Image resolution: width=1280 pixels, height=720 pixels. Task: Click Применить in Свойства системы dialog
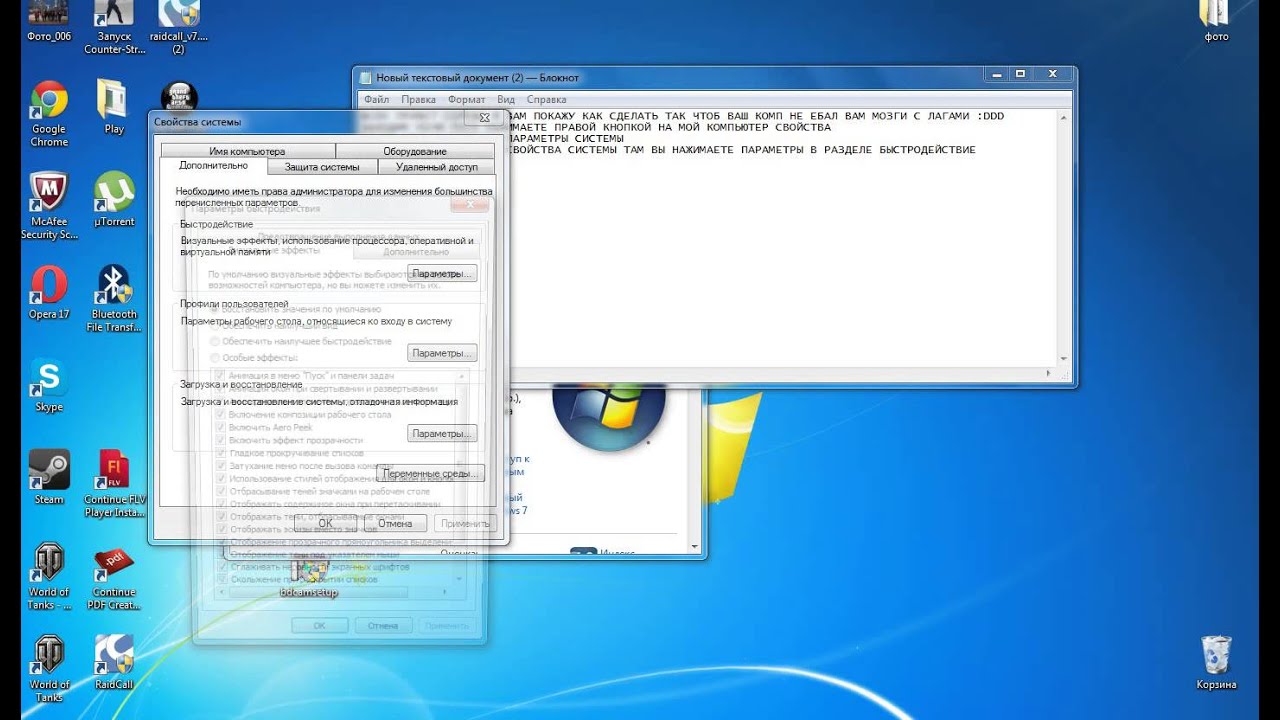point(465,523)
